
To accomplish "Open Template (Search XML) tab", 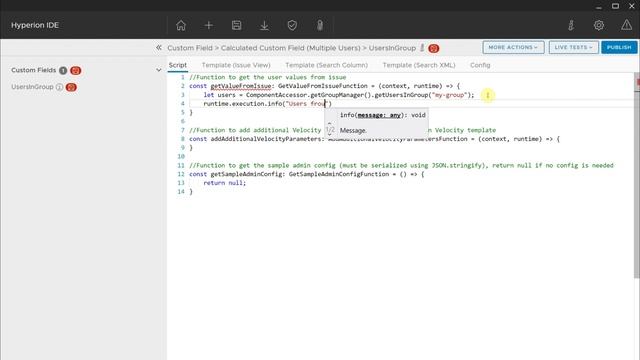I will pyautogui.click(x=419, y=65).
